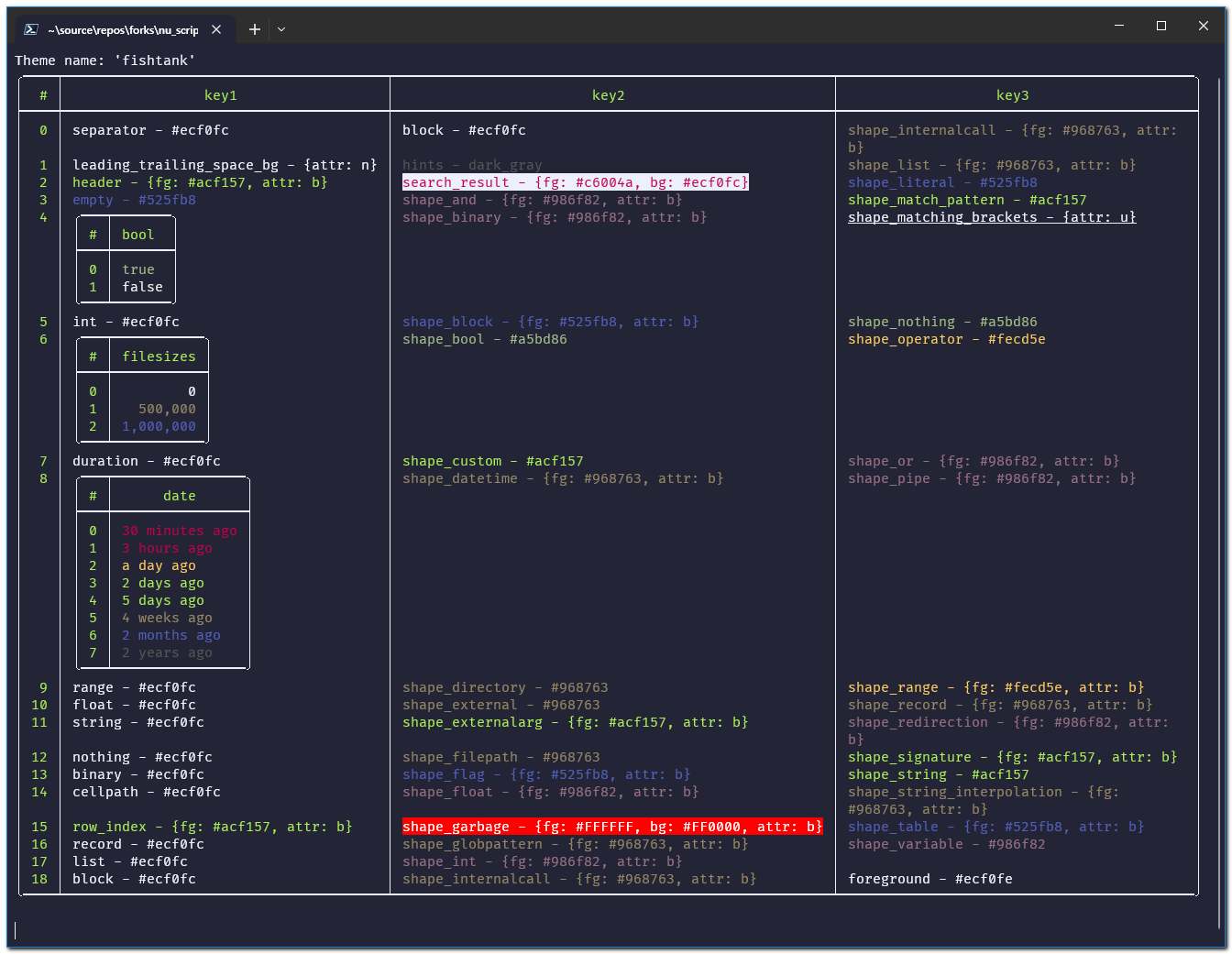Click the 'shape_flag' entry
Viewport: 1232px width, 954px height.
547,774
